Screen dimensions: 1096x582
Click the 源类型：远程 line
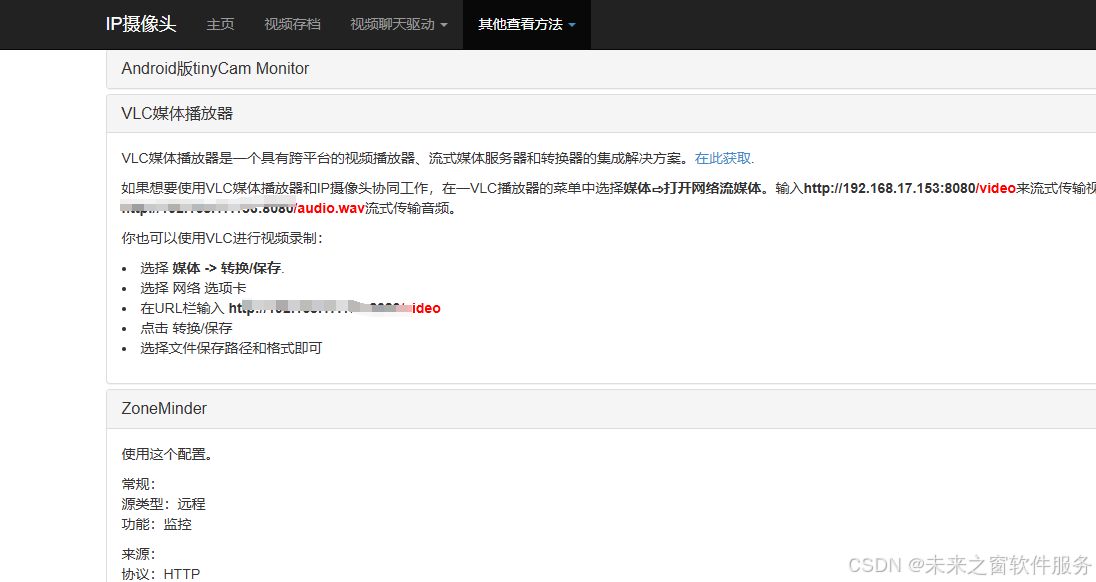pyautogui.click(x=164, y=504)
